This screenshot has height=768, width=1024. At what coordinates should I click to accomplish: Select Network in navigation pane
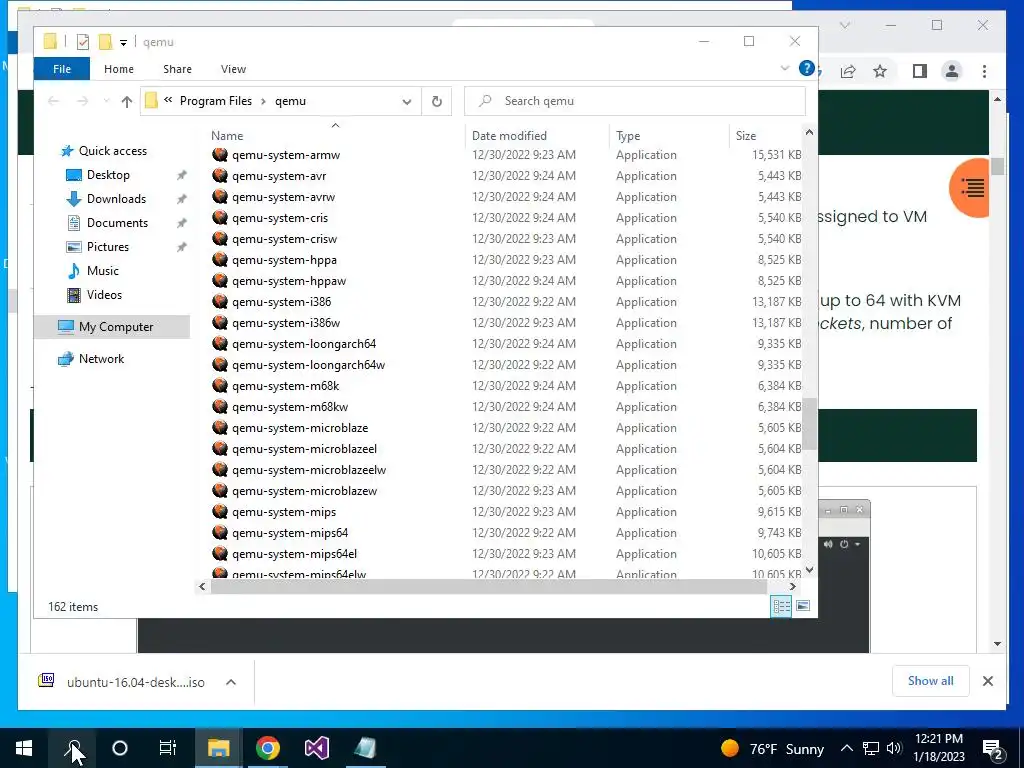pyautogui.click(x=101, y=359)
